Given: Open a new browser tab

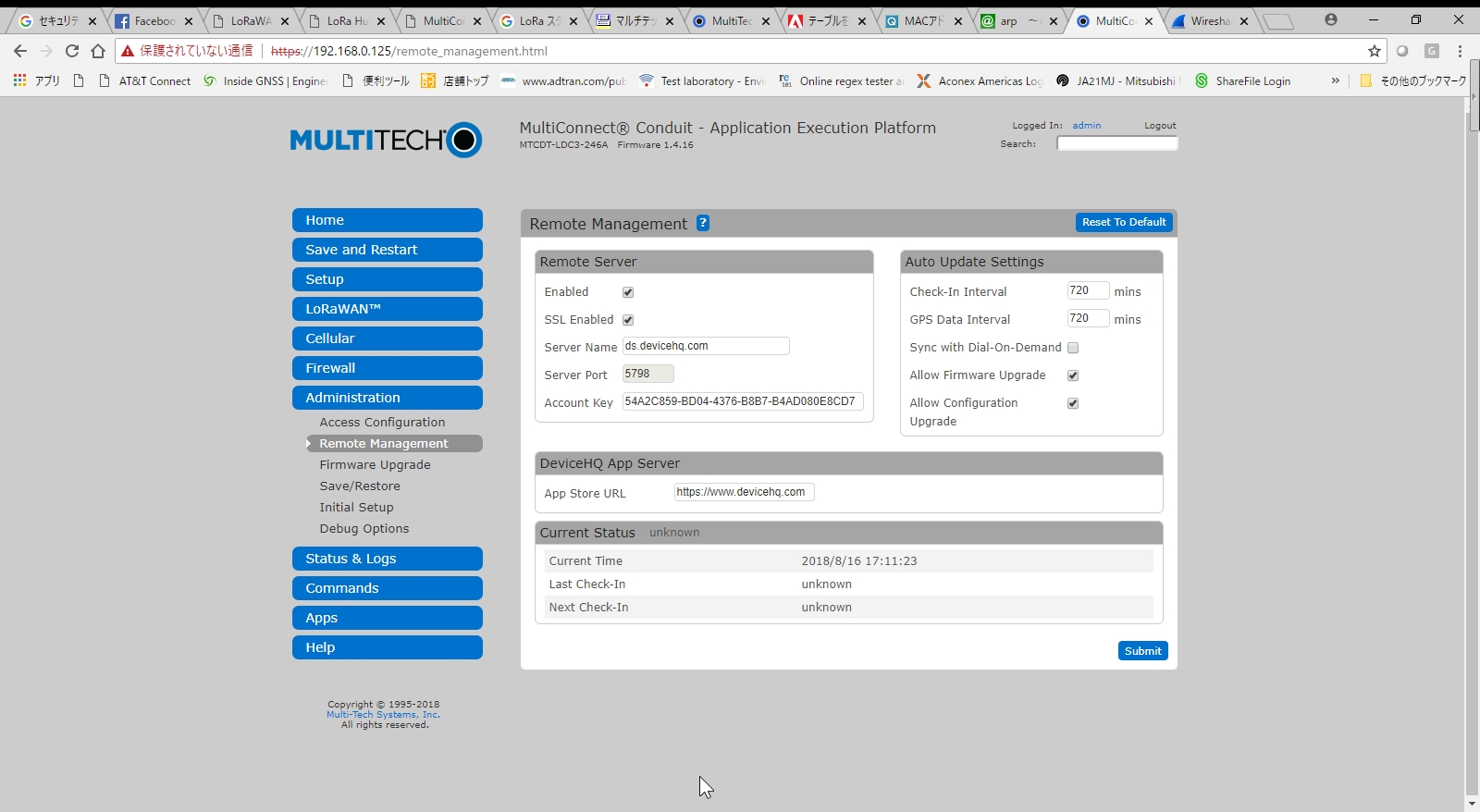Looking at the screenshot, I should tap(1278, 21).
